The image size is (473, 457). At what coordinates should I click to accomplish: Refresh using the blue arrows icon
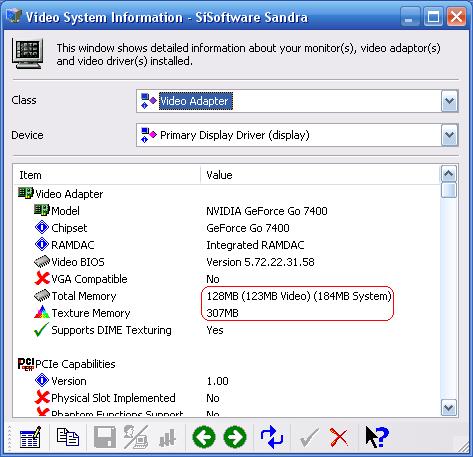pos(272,437)
